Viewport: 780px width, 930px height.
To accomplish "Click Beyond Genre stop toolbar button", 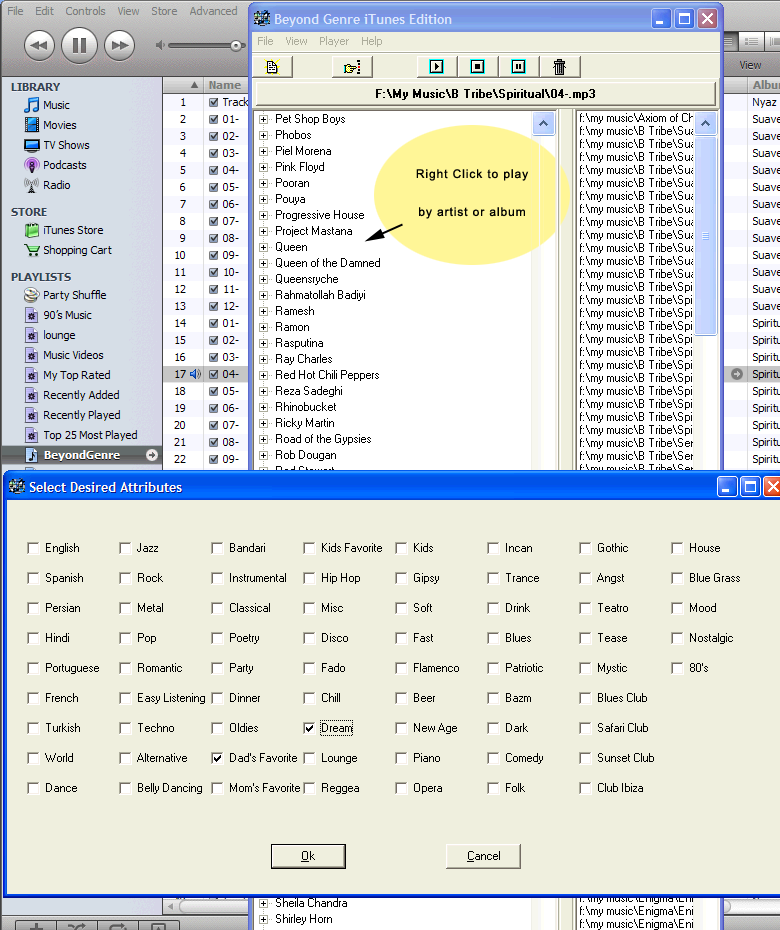I will point(477,66).
